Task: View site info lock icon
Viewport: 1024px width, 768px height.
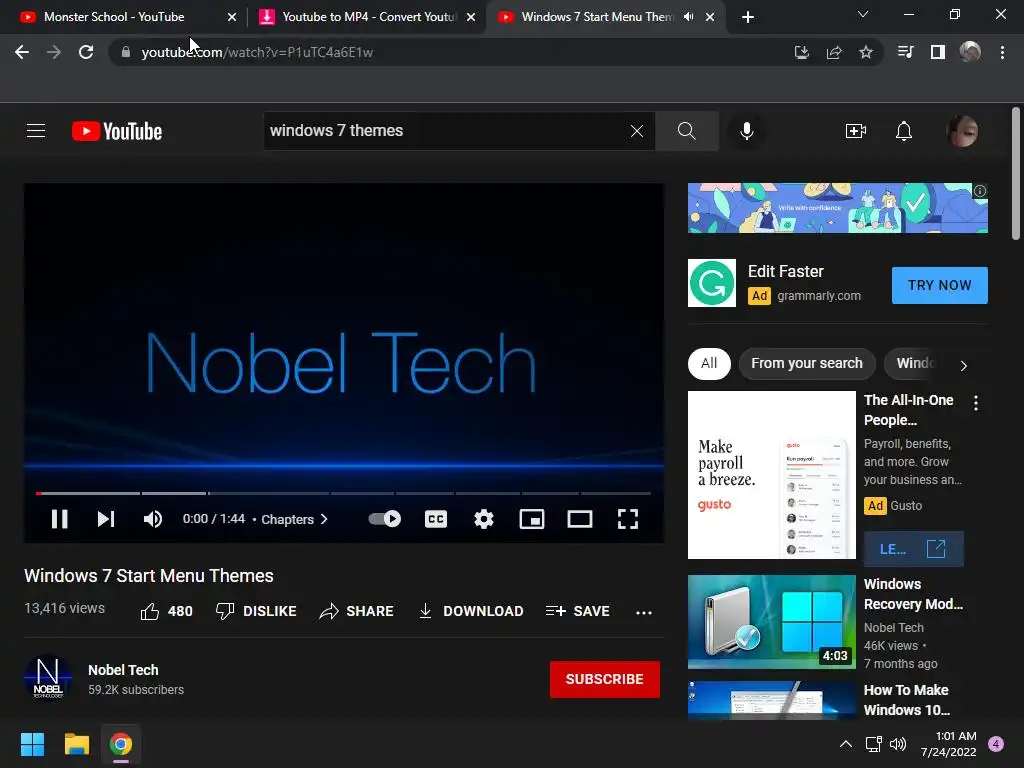Action: pyautogui.click(x=126, y=52)
